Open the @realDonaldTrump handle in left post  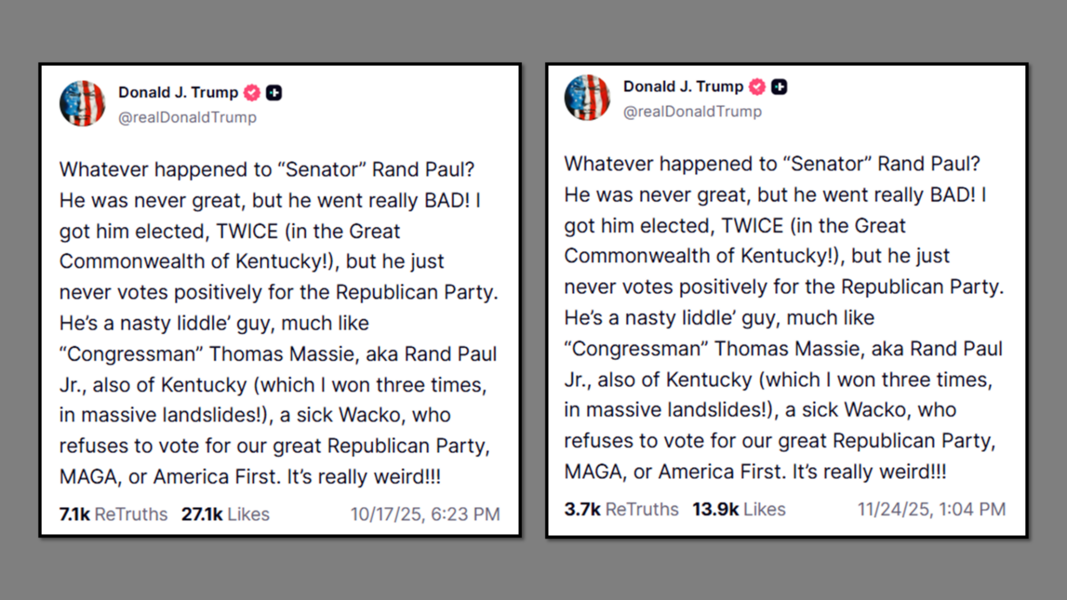click(x=187, y=117)
